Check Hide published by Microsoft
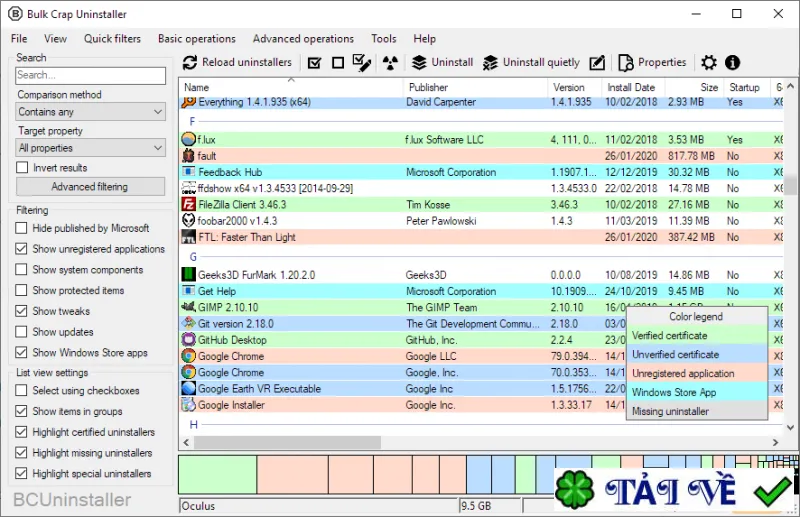 coord(21,228)
